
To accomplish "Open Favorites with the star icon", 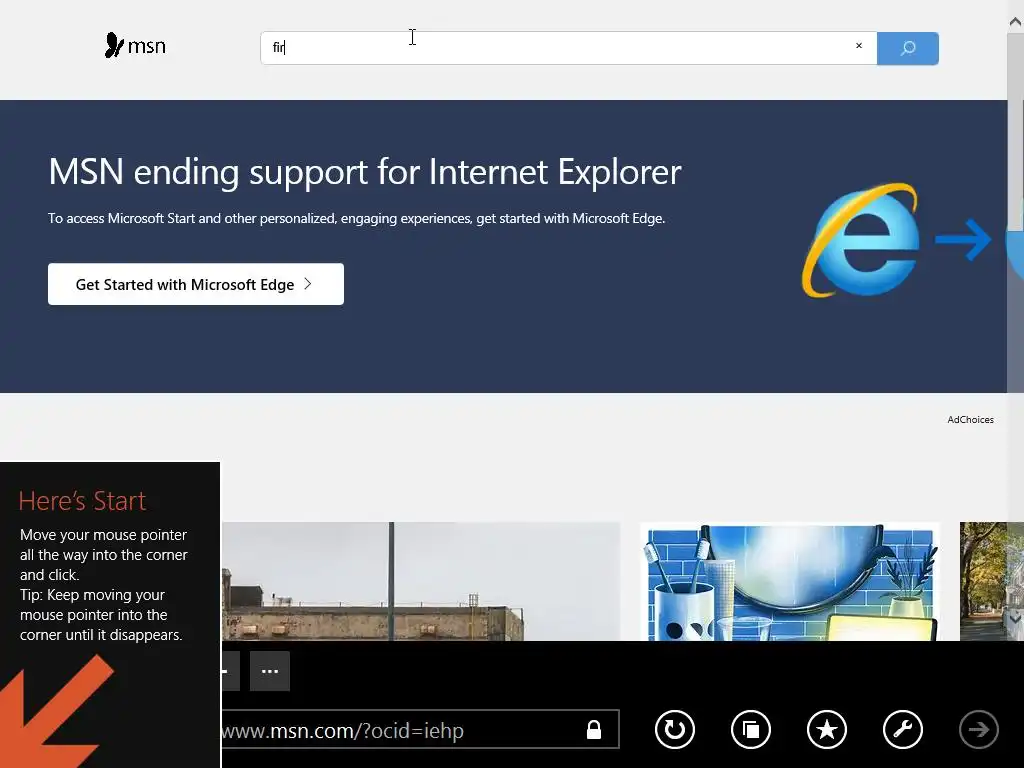I will pyautogui.click(x=827, y=729).
